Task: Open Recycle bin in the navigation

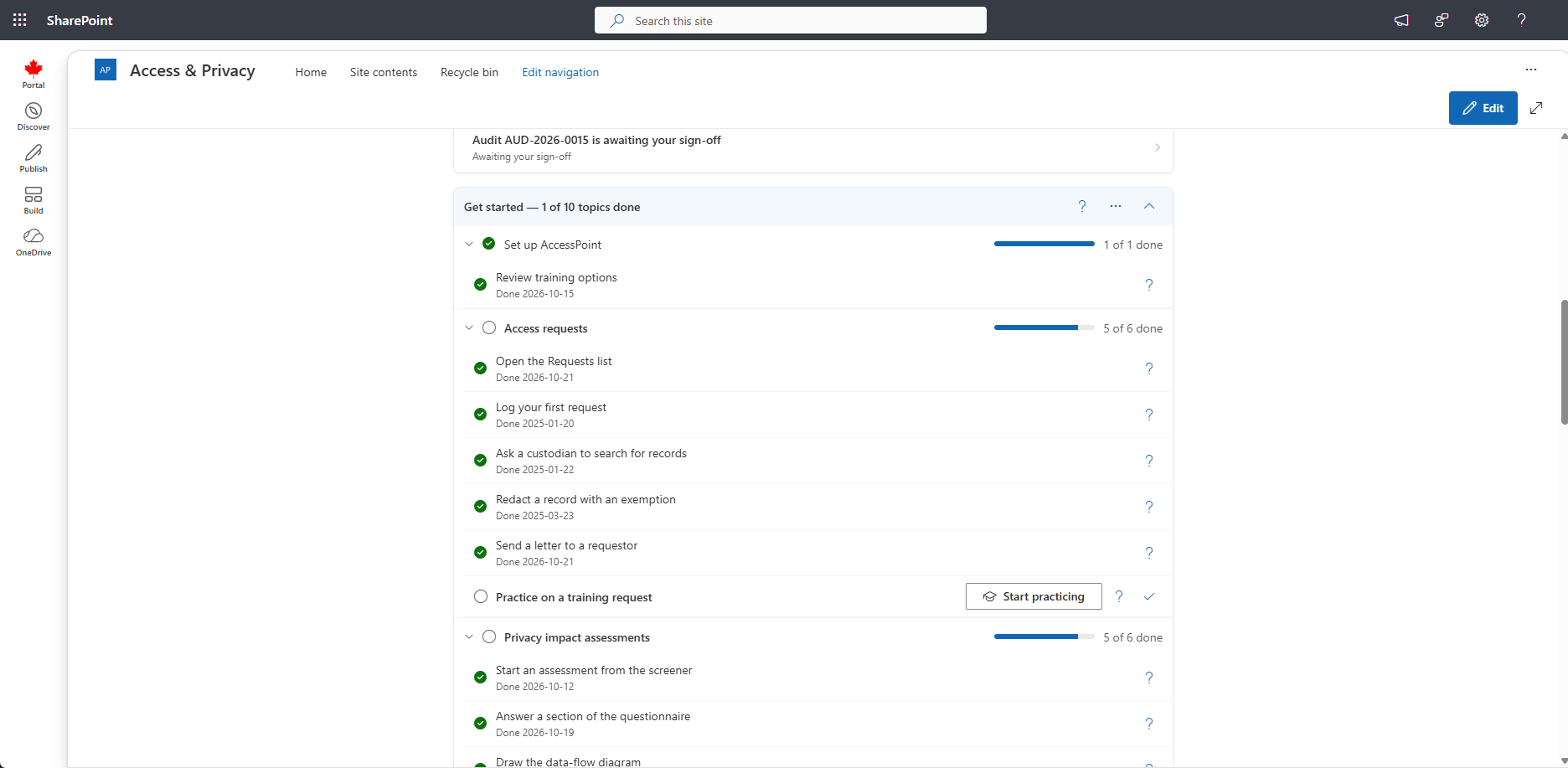Action: (x=469, y=72)
